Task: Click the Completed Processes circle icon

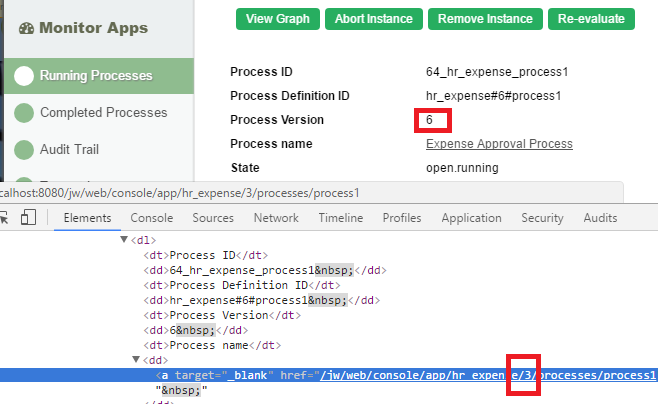Action: coord(24,113)
